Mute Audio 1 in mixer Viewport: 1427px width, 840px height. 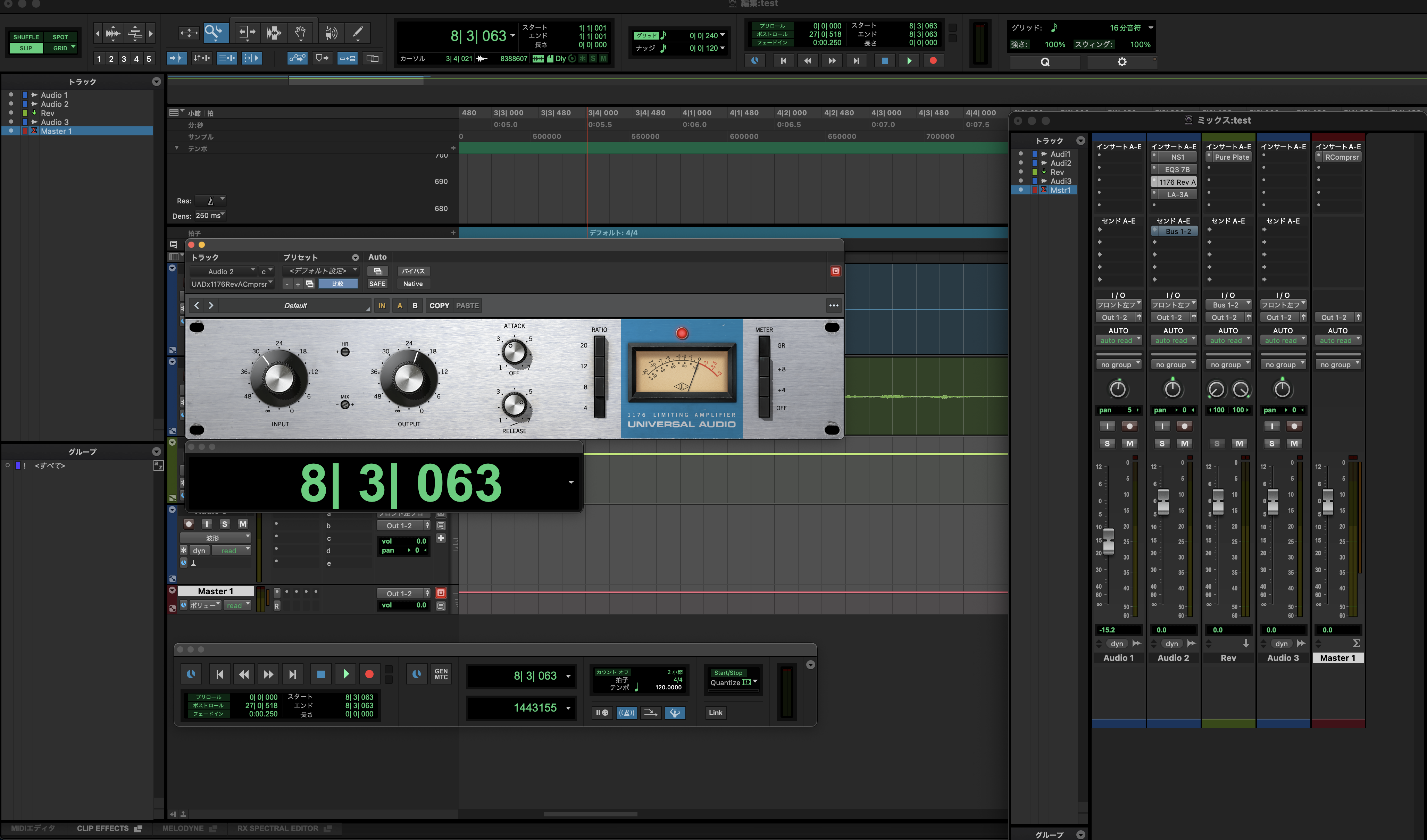1130,443
